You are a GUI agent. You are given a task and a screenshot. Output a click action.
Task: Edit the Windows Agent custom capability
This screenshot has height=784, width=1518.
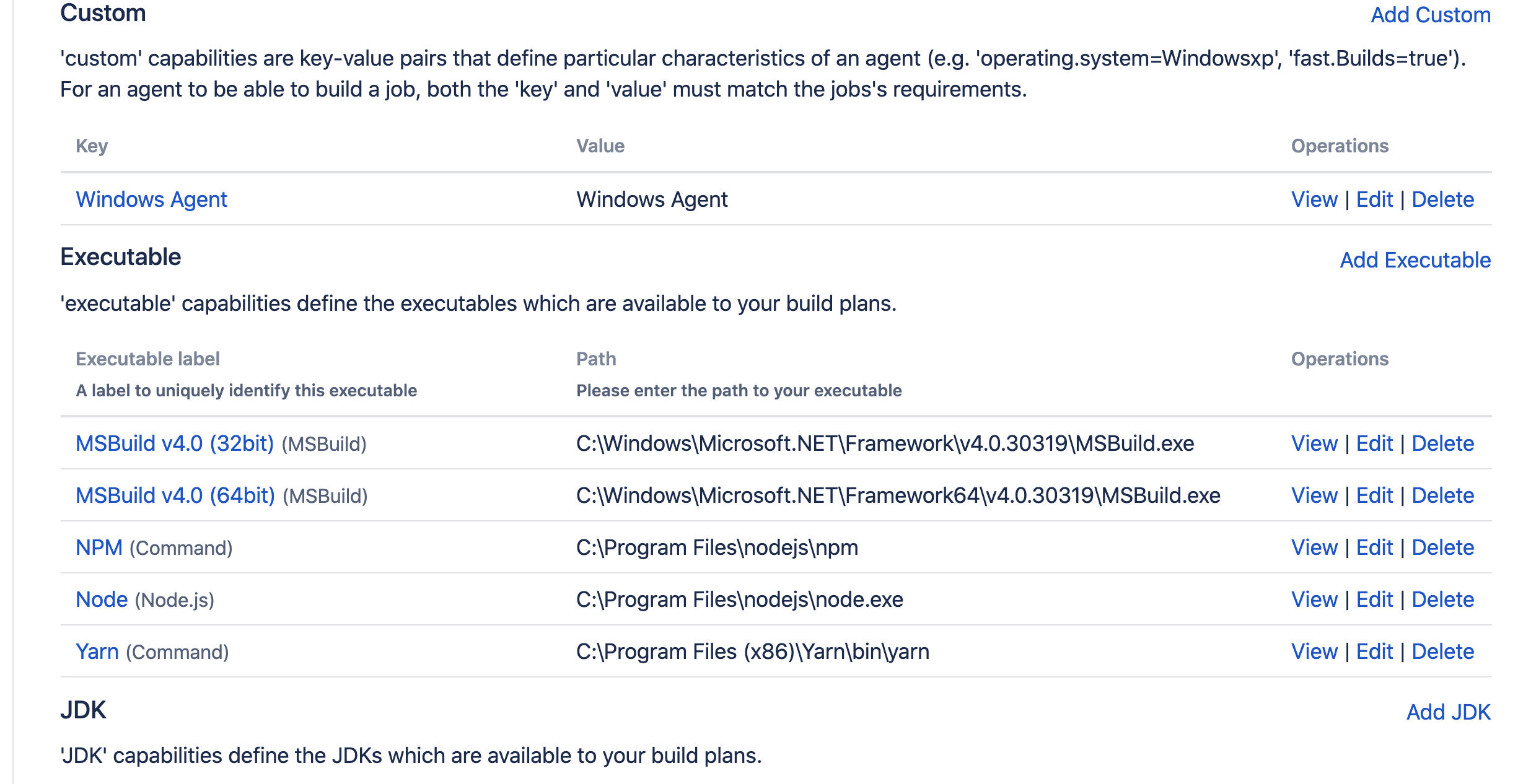(x=1374, y=199)
